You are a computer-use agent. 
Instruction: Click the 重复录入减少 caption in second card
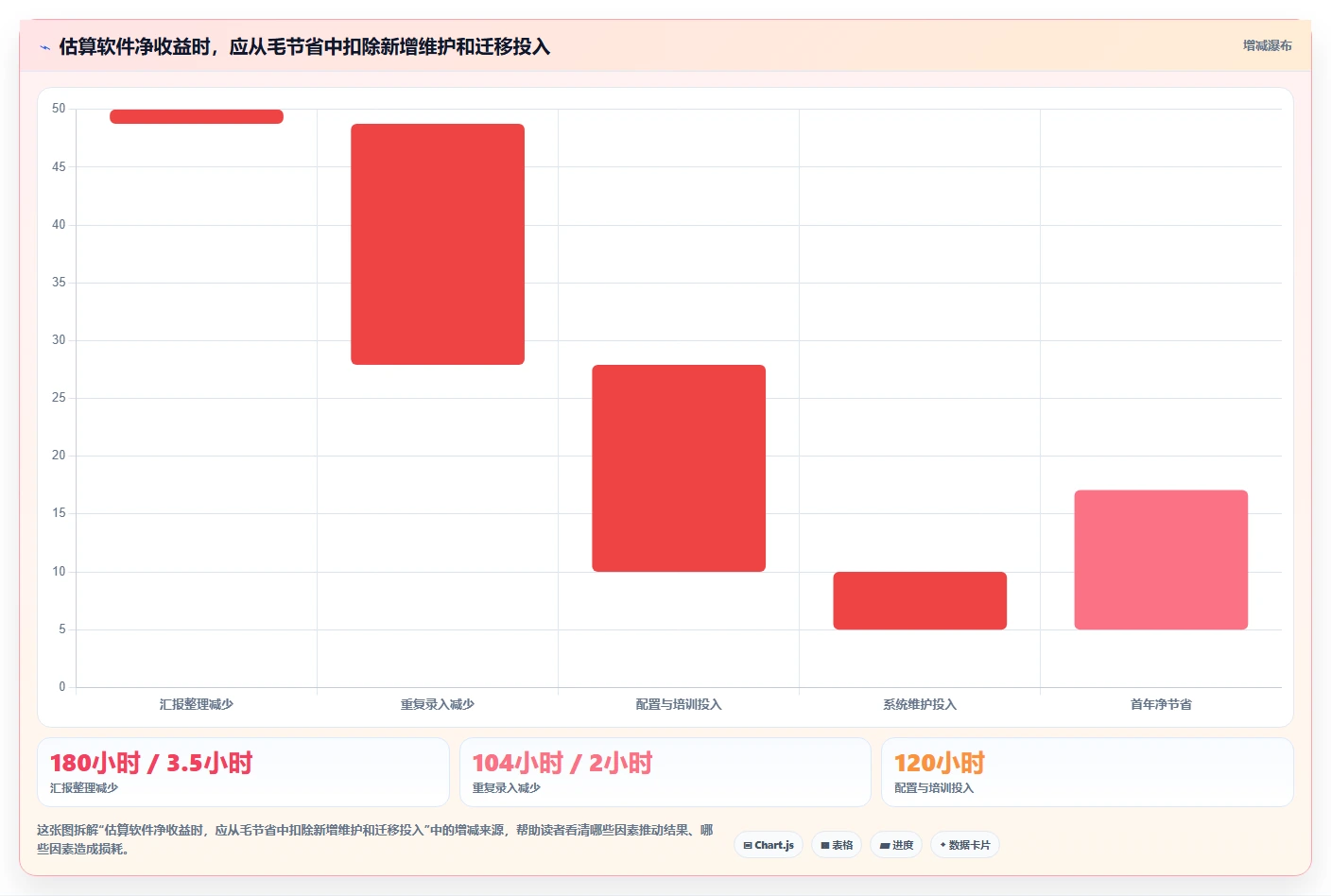(507, 787)
